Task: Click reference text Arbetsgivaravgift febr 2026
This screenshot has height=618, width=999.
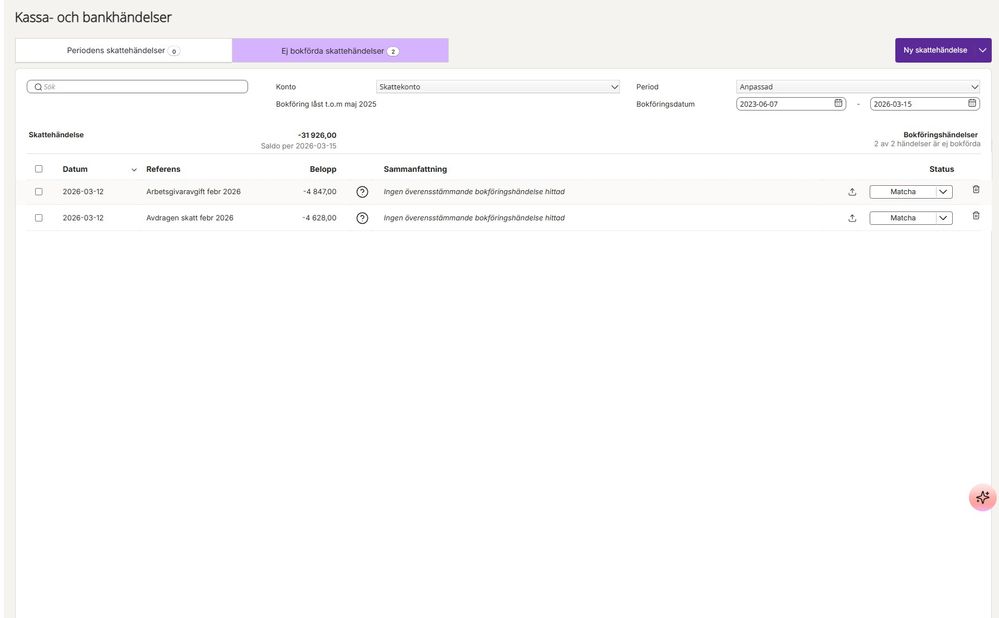Action: (x=194, y=192)
